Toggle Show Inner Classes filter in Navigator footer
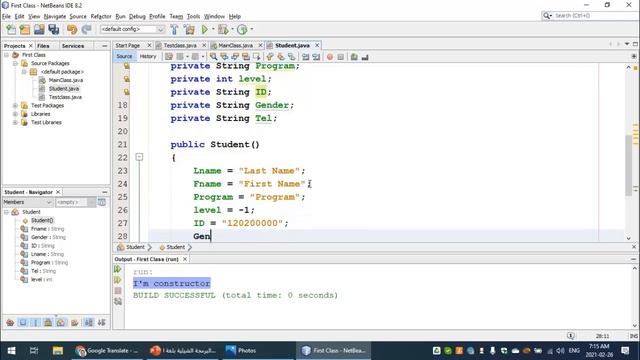 click(x=61, y=322)
